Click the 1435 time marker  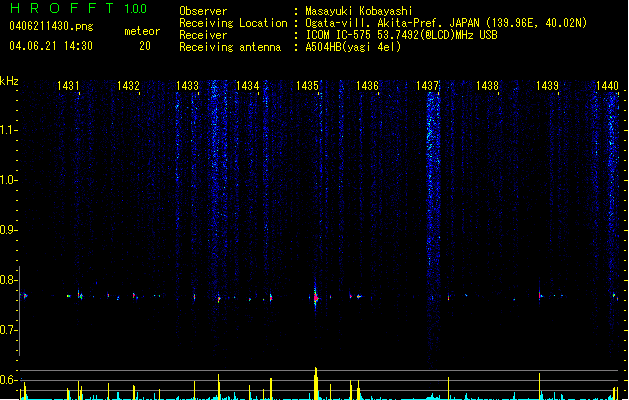pyautogui.click(x=307, y=85)
